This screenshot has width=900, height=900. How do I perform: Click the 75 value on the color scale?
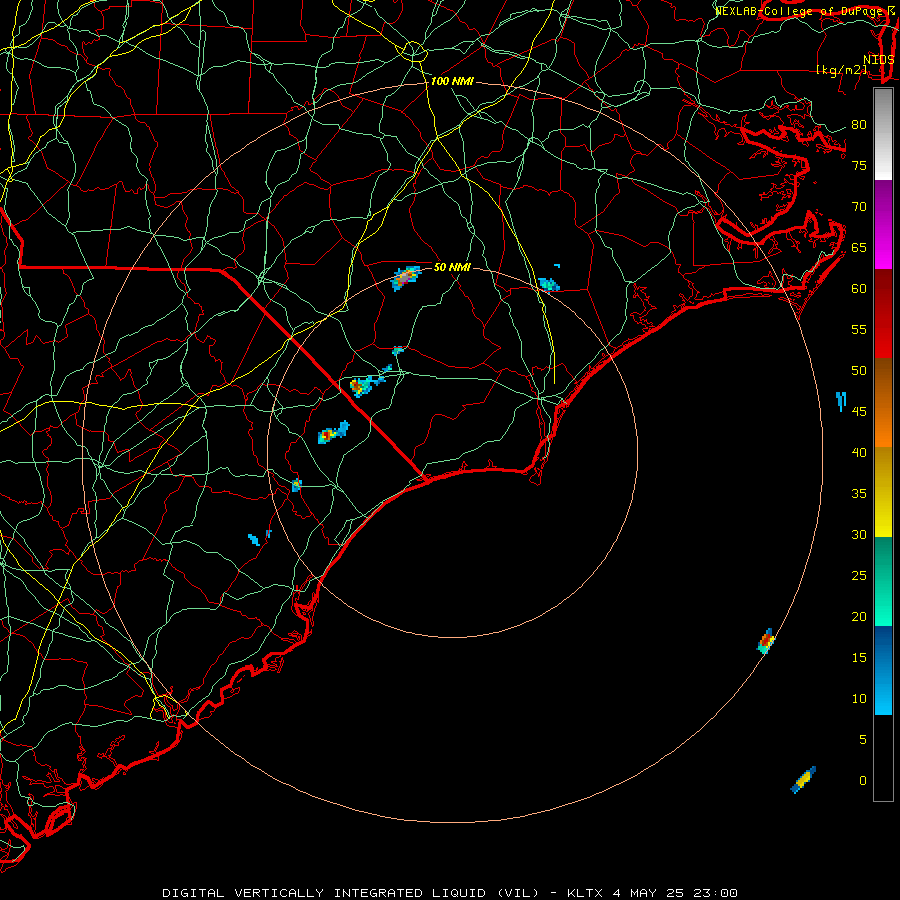point(859,166)
